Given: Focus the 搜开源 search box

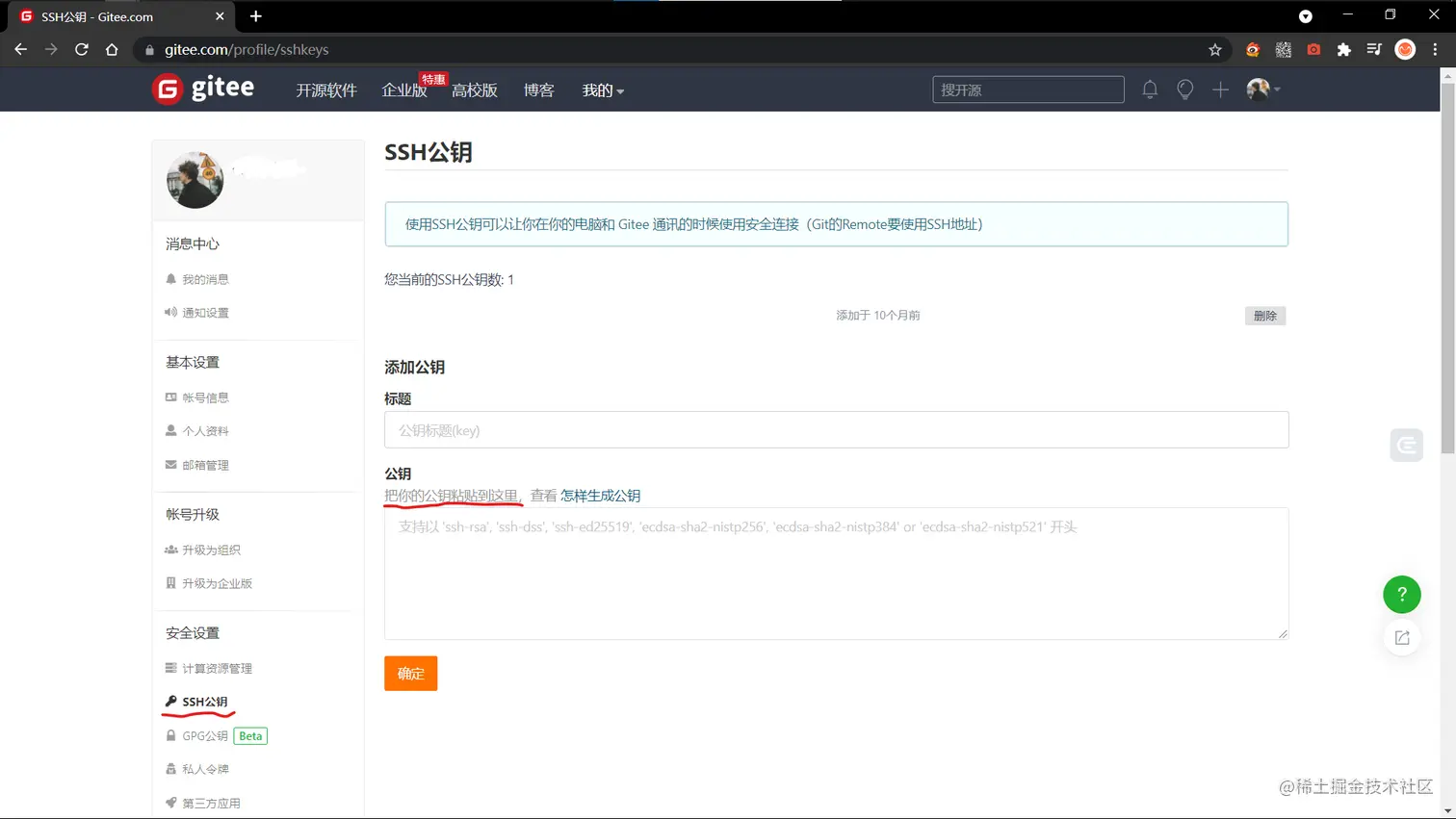Looking at the screenshot, I should click(x=1027, y=90).
